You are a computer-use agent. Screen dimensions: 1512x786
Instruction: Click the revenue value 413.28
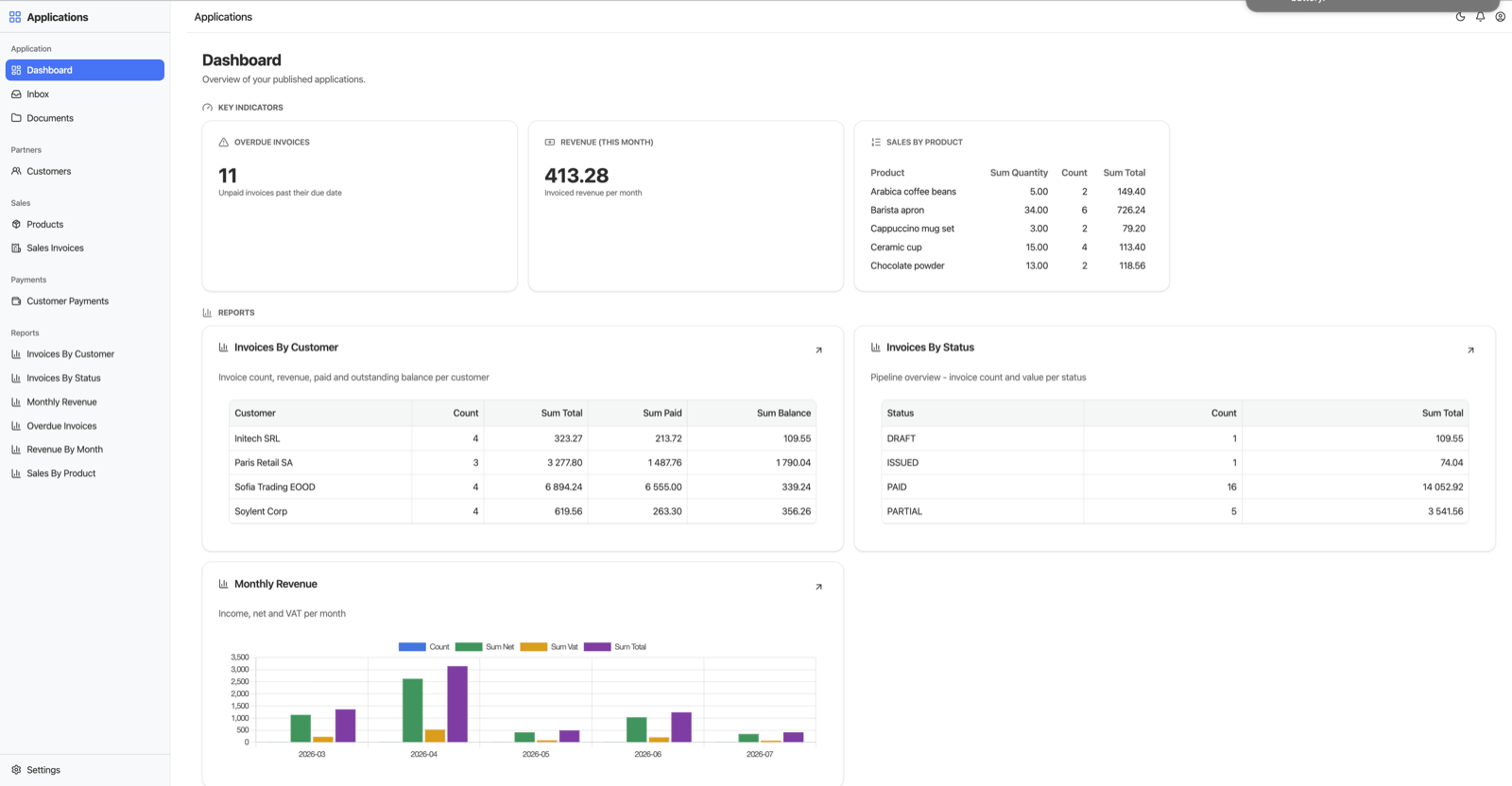click(x=576, y=176)
